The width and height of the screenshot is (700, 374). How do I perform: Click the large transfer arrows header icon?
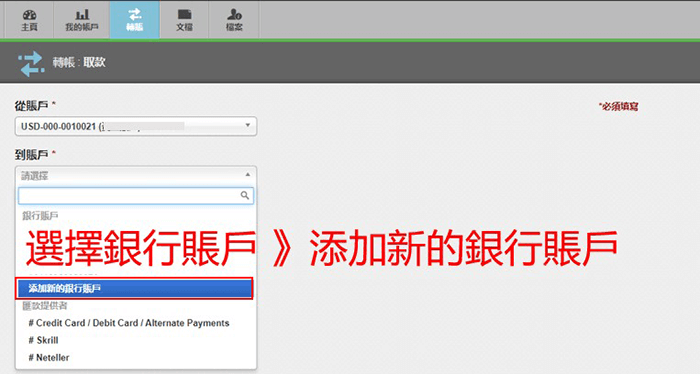point(31,63)
